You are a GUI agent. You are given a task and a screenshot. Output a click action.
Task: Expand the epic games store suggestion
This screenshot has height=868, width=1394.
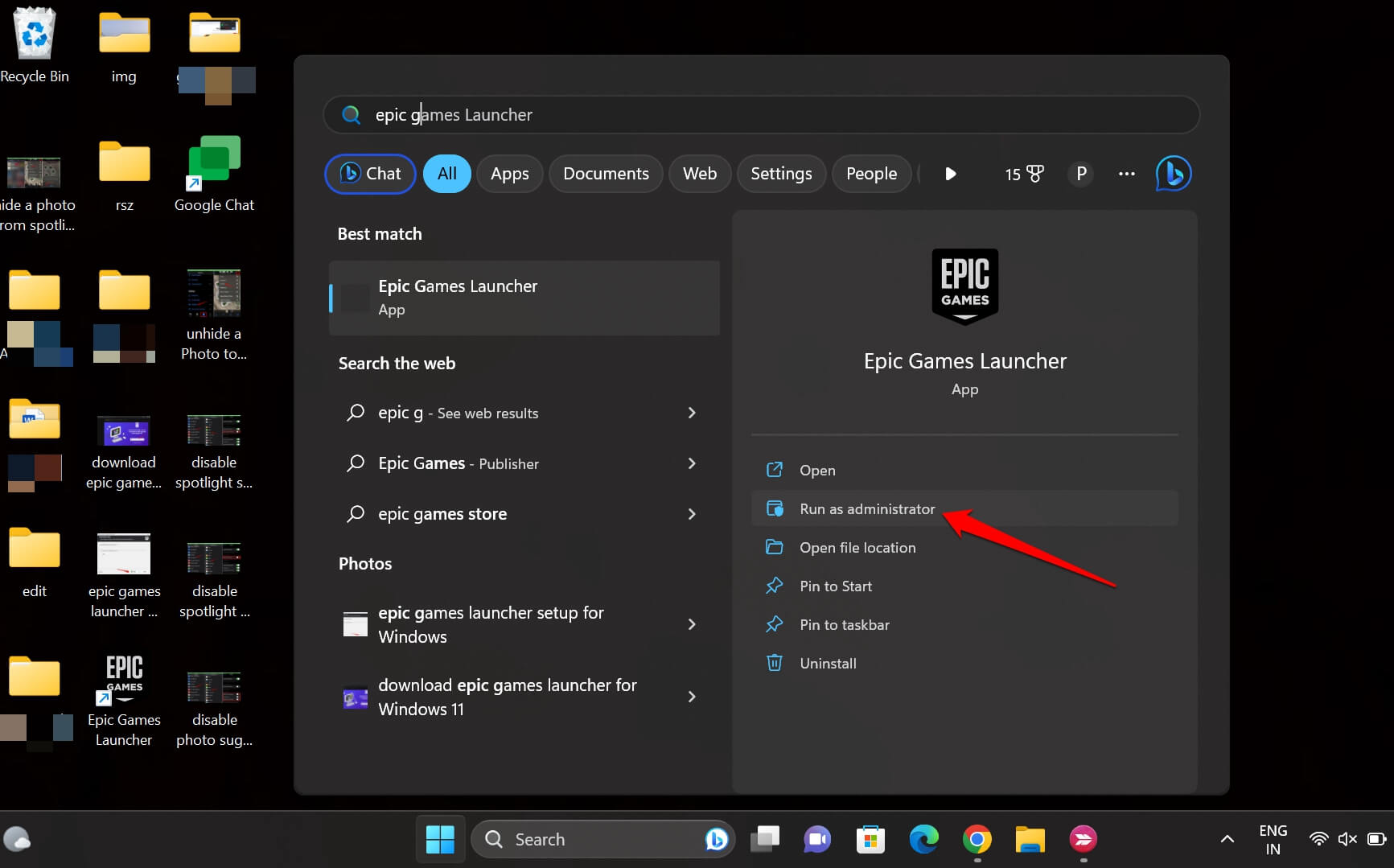(x=691, y=513)
